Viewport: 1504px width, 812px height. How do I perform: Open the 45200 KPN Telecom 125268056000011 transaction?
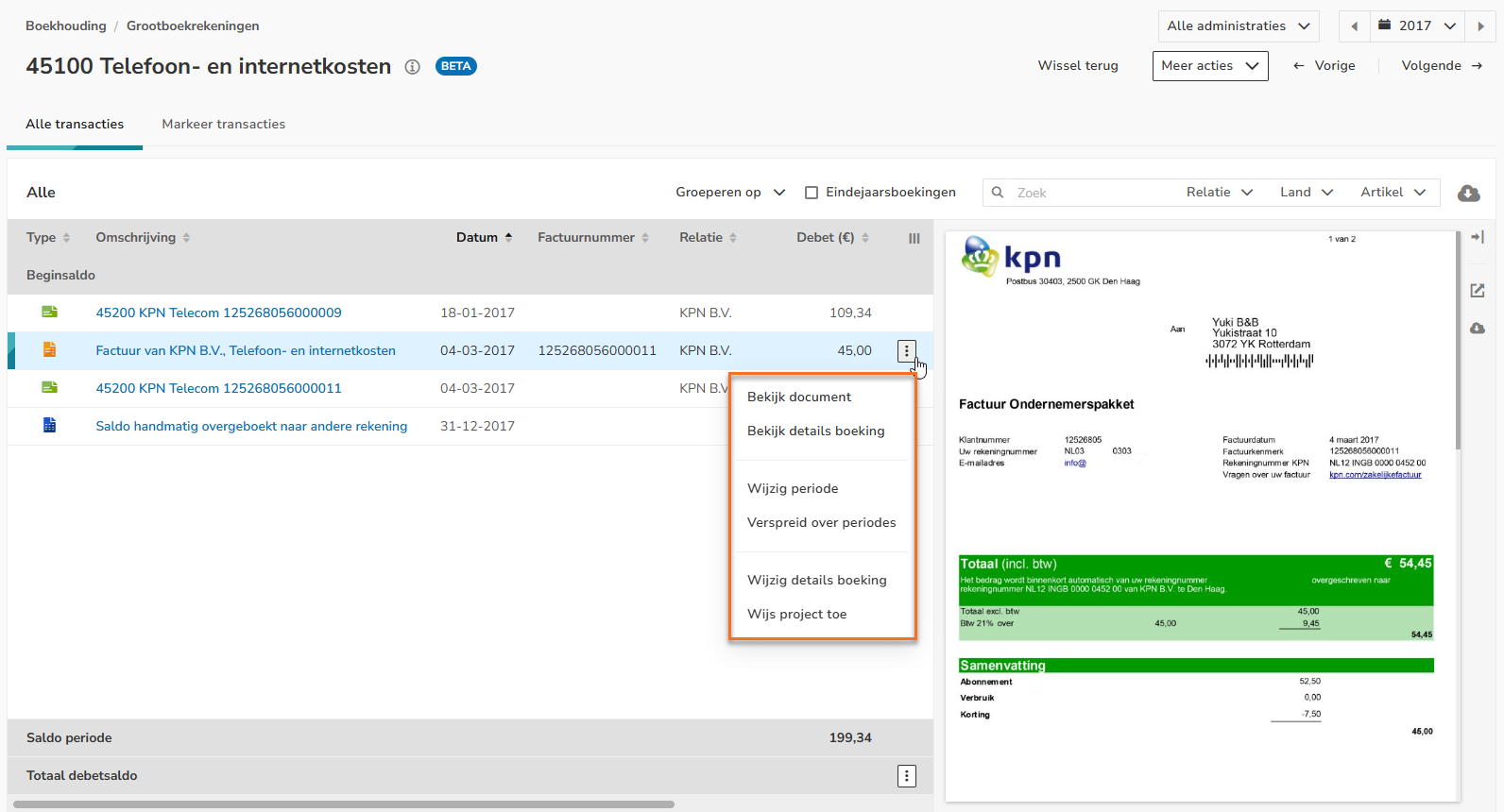[218, 389]
